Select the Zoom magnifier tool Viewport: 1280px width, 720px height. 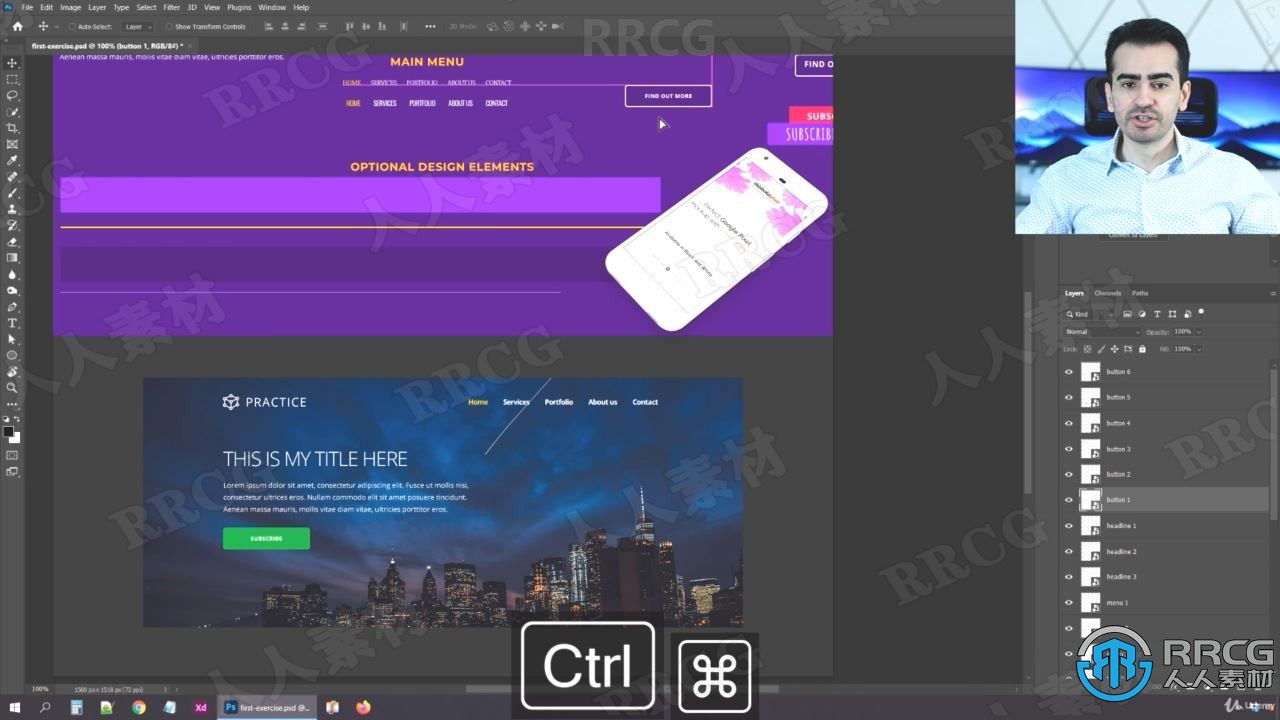pos(13,387)
